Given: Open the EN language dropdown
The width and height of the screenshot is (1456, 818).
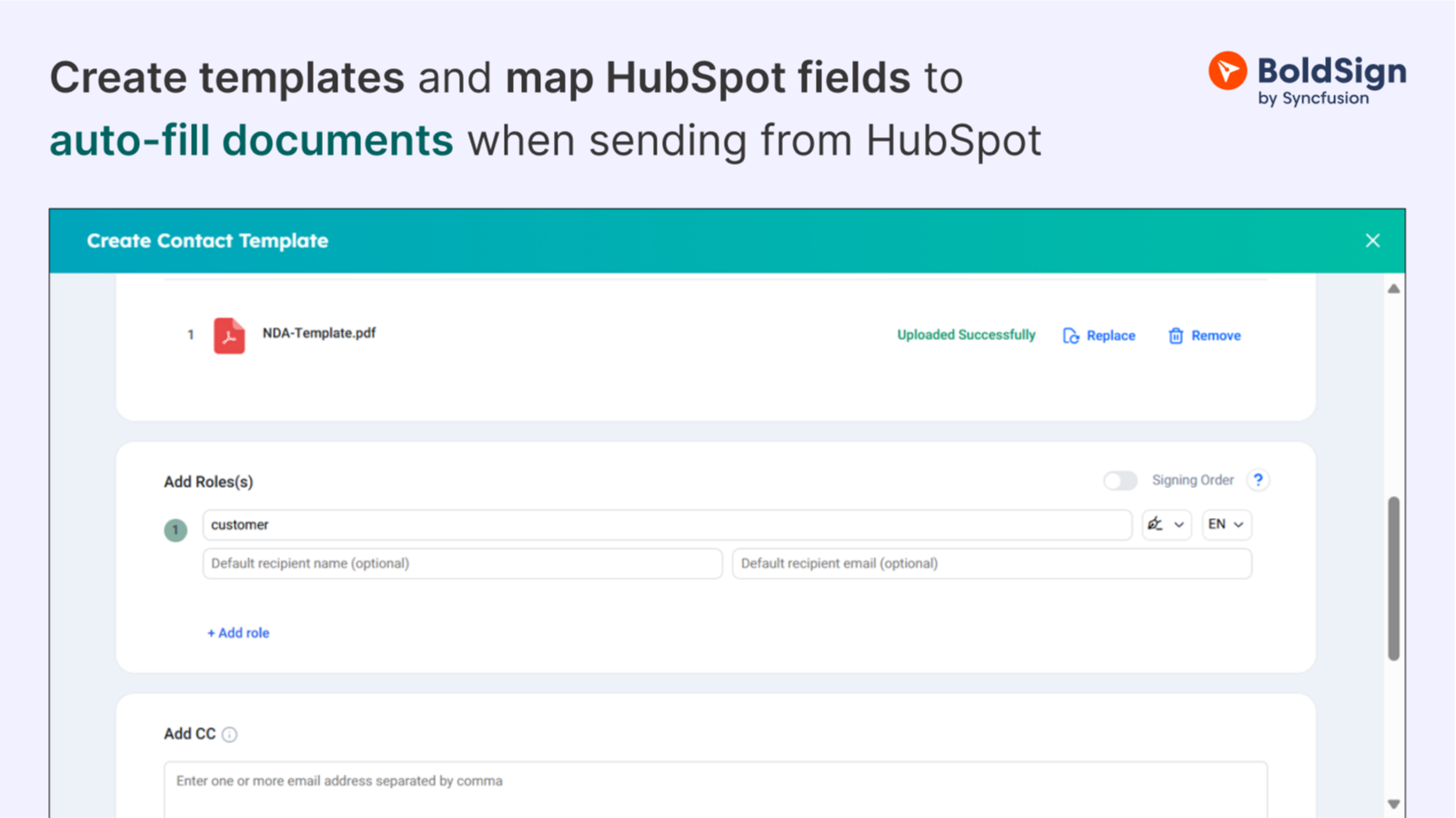Looking at the screenshot, I should 1226,524.
